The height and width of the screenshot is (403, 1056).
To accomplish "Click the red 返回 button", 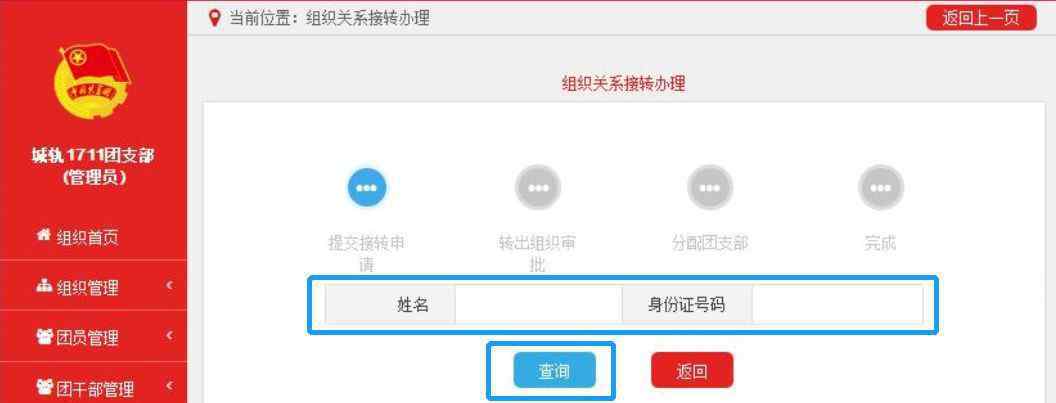I will (692, 370).
